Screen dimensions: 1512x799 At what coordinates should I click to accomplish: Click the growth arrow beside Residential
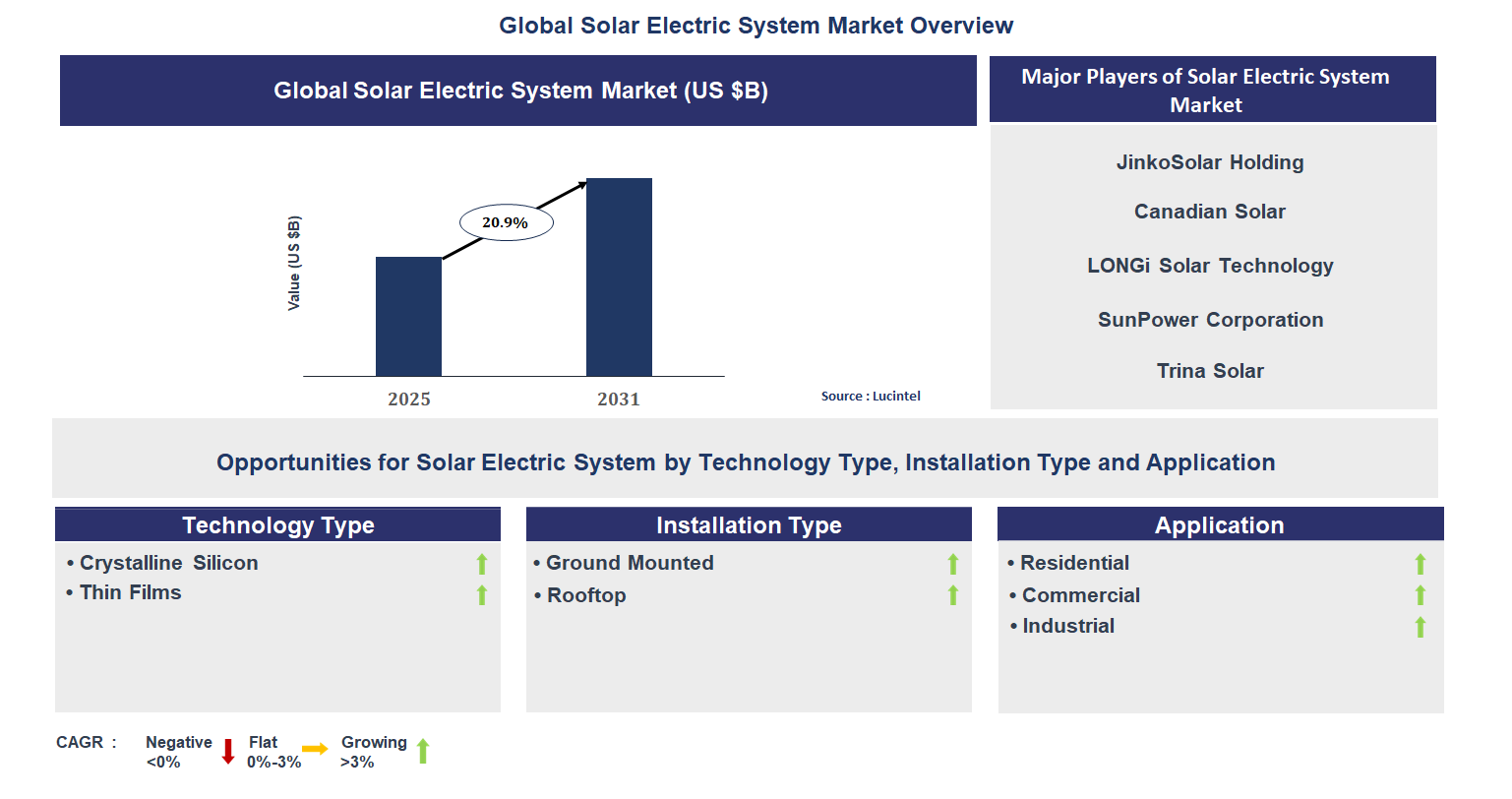coord(1420,564)
